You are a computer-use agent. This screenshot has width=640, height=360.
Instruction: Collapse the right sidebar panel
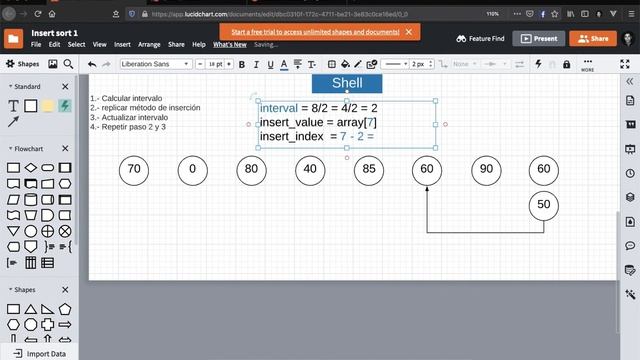click(x=630, y=81)
